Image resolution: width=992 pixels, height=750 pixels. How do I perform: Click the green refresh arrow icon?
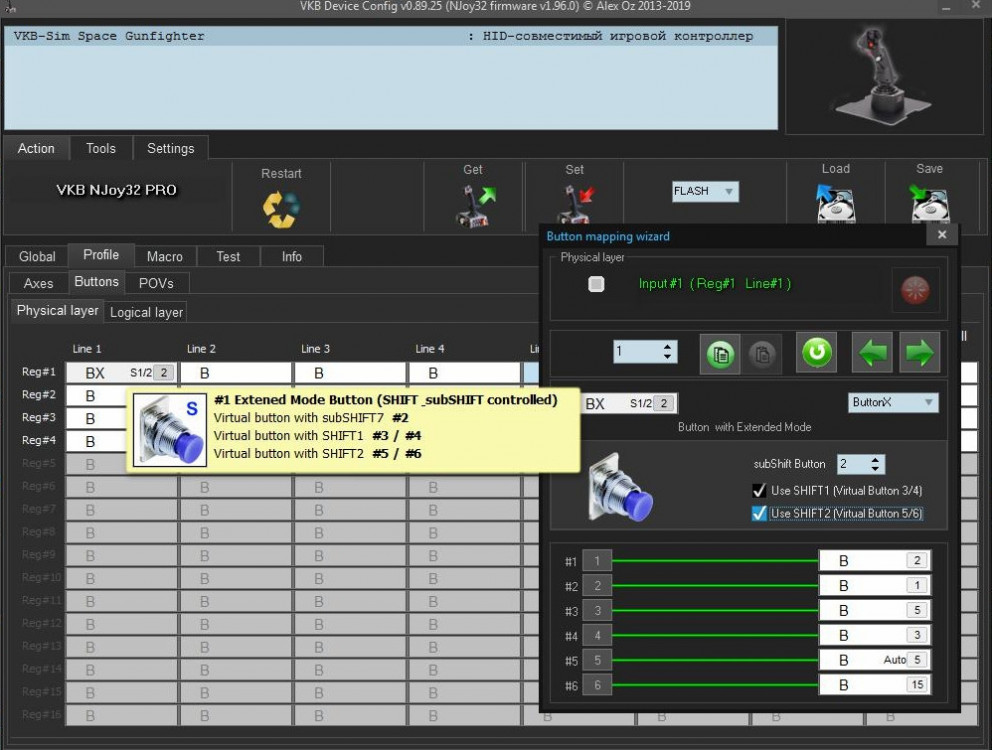(817, 352)
